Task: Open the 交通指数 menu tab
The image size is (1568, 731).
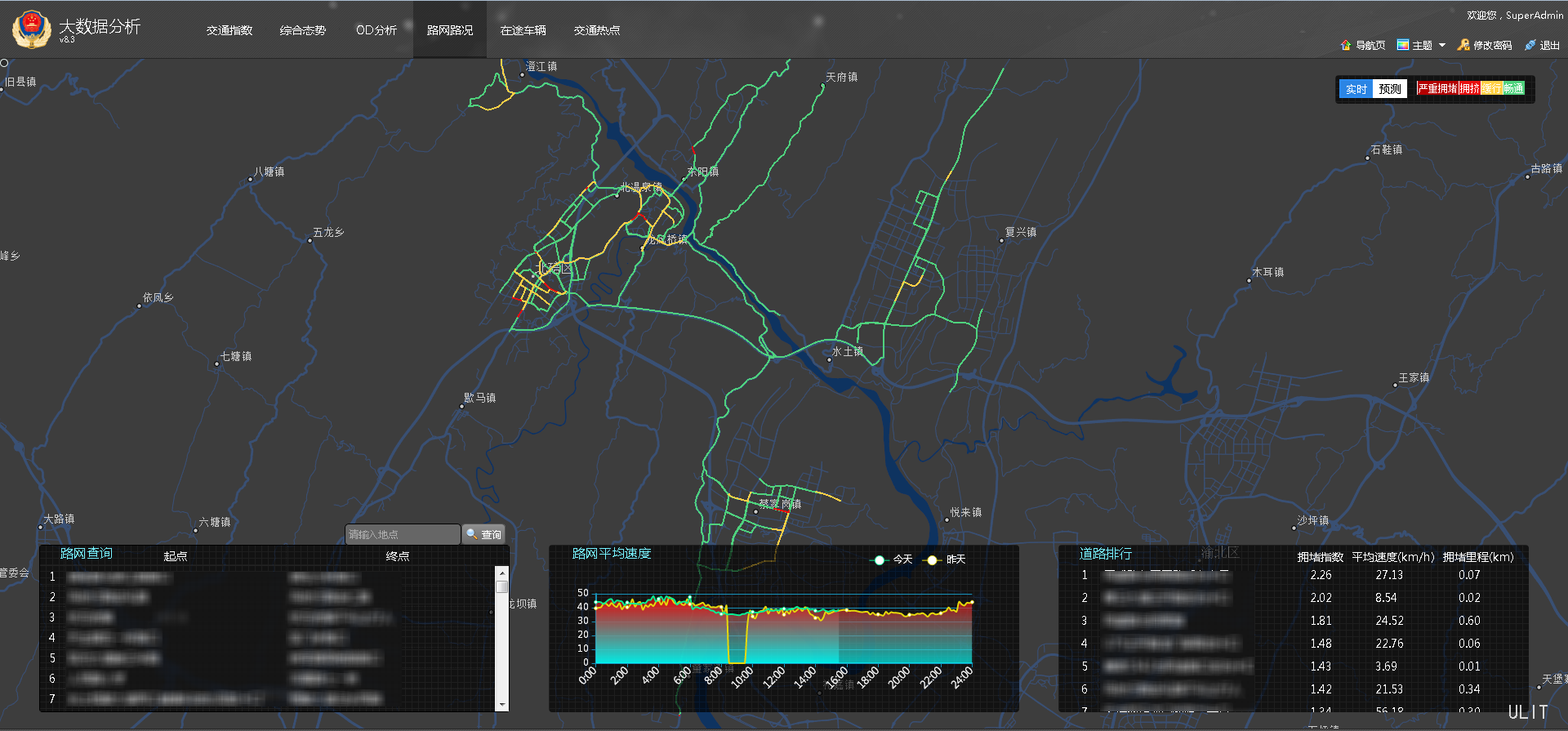Action: click(229, 30)
